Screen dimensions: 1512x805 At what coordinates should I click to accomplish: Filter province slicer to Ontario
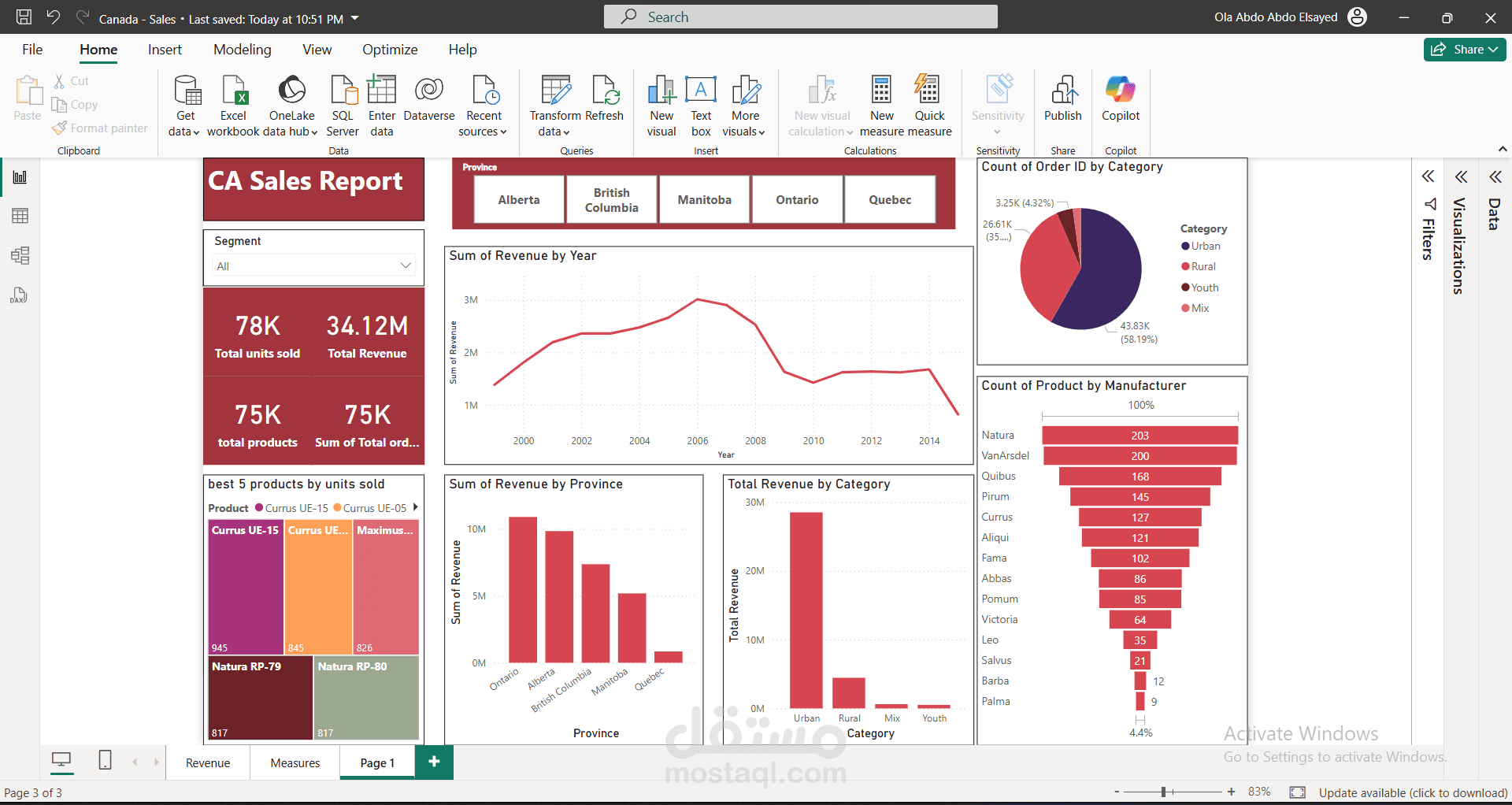coord(798,199)
